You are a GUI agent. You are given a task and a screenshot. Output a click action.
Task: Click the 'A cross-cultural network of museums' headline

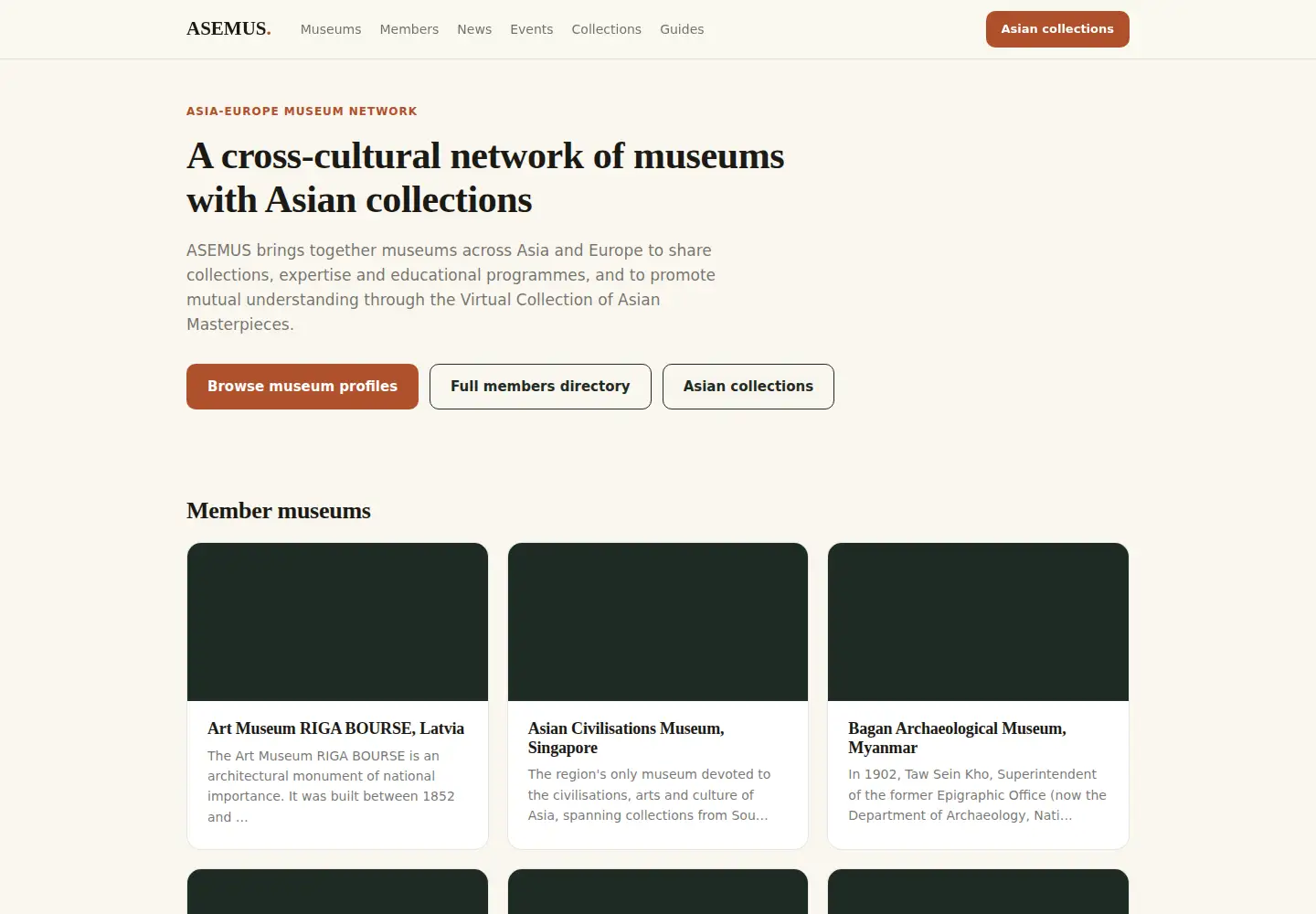pyautogui.click(x=485, y=178)
